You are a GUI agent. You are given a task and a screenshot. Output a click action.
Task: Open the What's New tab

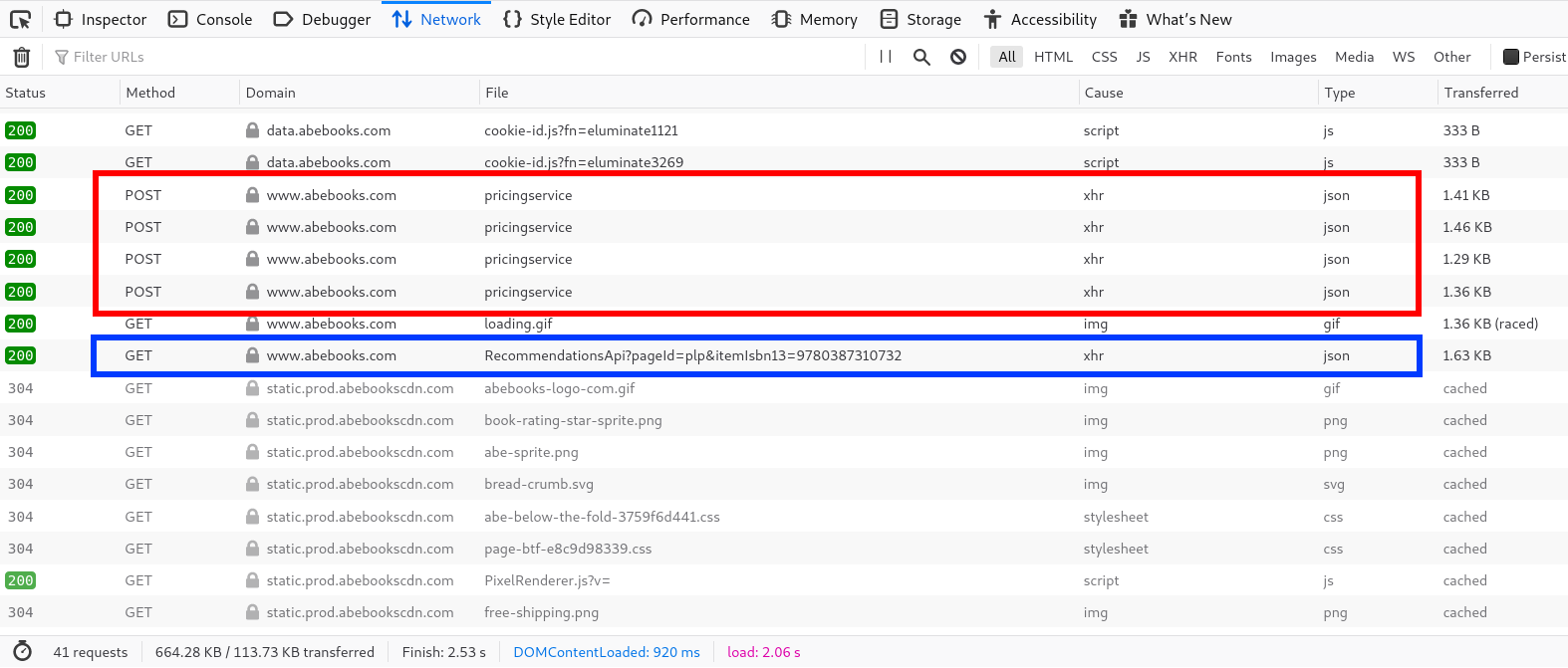point(1176,19)
